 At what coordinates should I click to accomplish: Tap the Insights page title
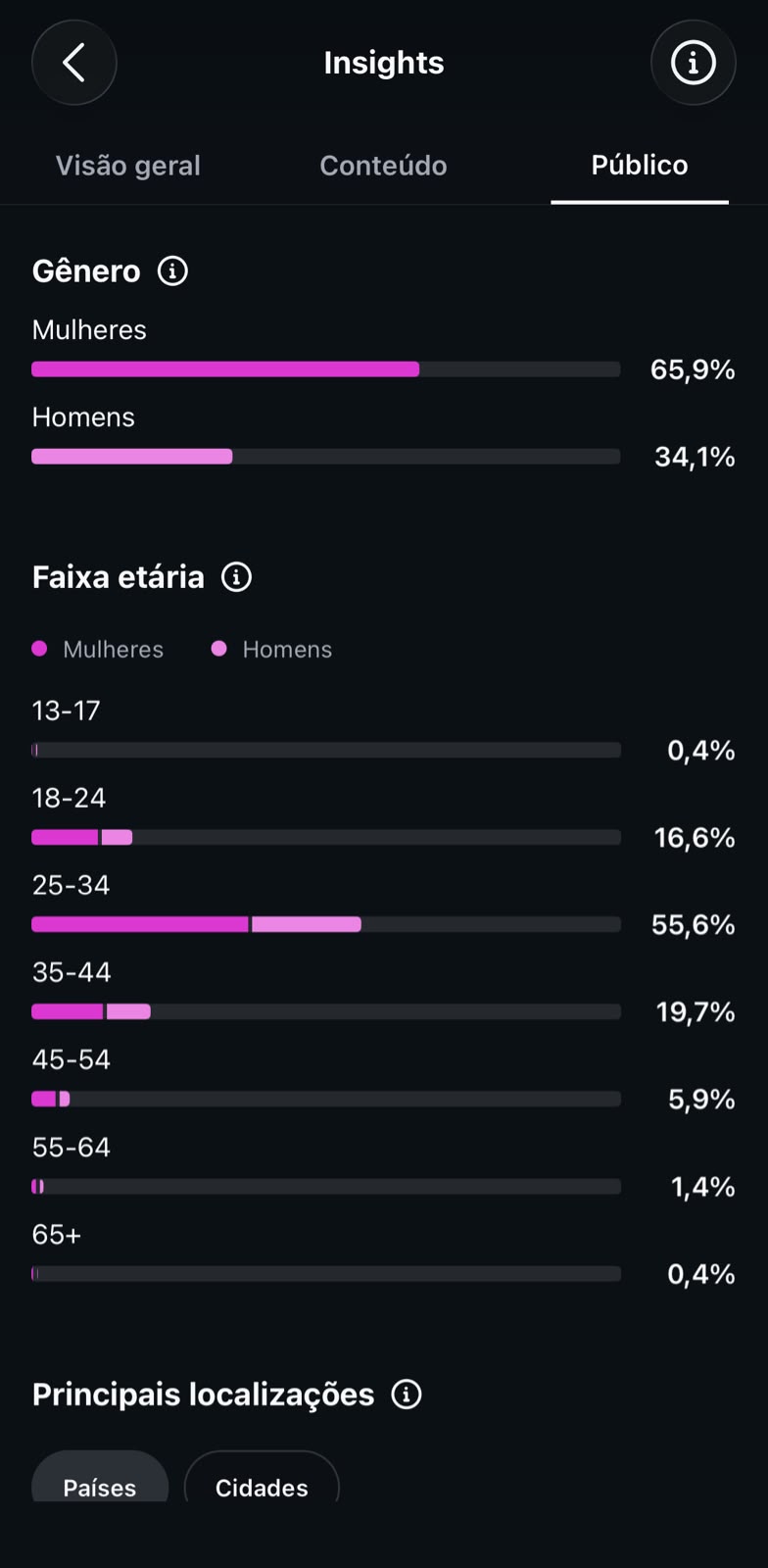point(384,63)
